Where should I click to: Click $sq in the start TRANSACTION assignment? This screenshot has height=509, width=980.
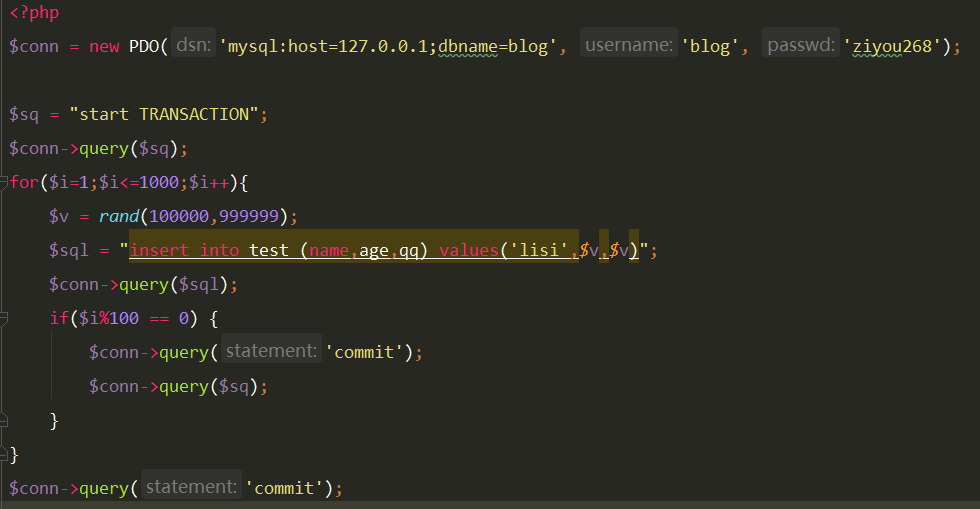pos(24,114)
